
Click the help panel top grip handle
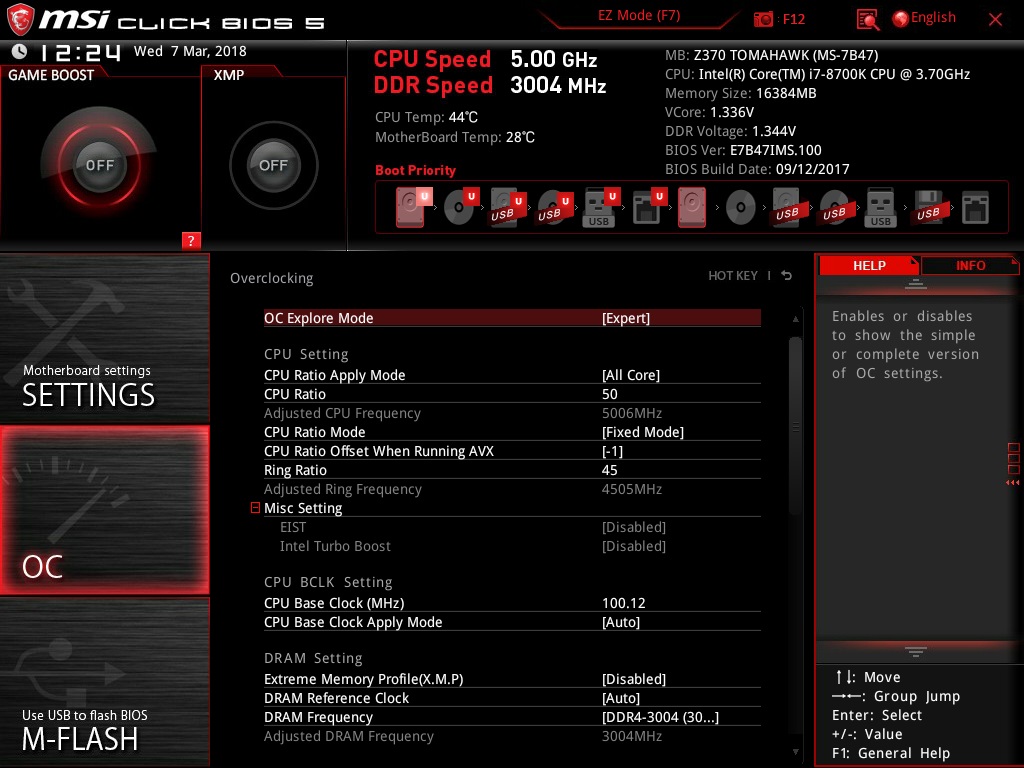(916, 284)
